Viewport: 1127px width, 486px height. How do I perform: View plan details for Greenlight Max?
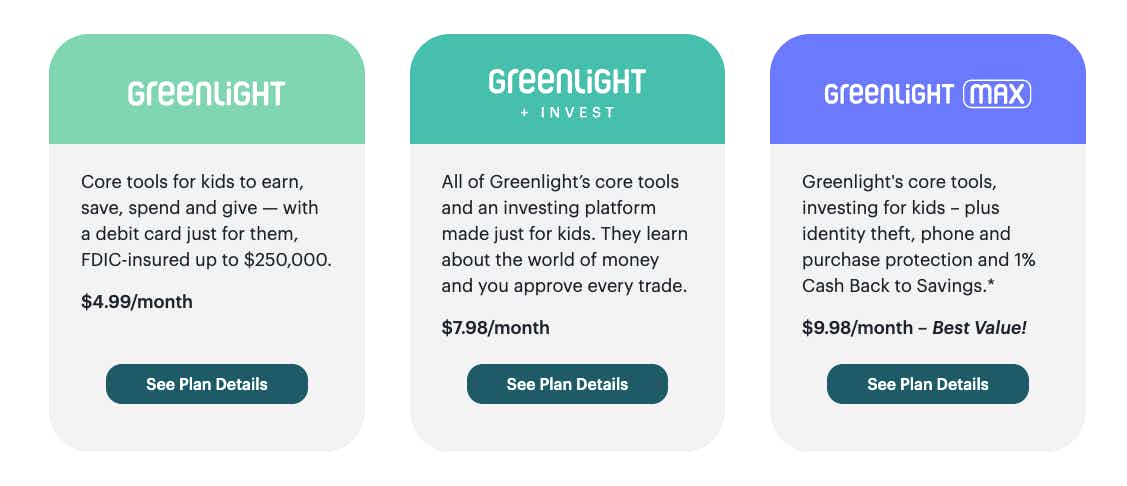pos(927,384)
